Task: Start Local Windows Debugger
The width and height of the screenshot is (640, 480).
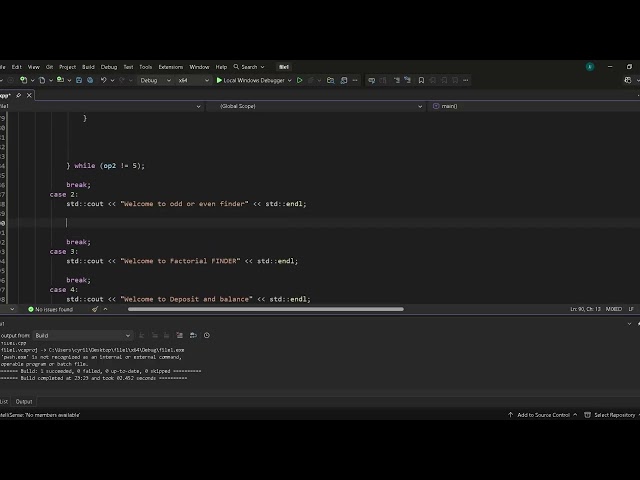Action: point(250,80)
